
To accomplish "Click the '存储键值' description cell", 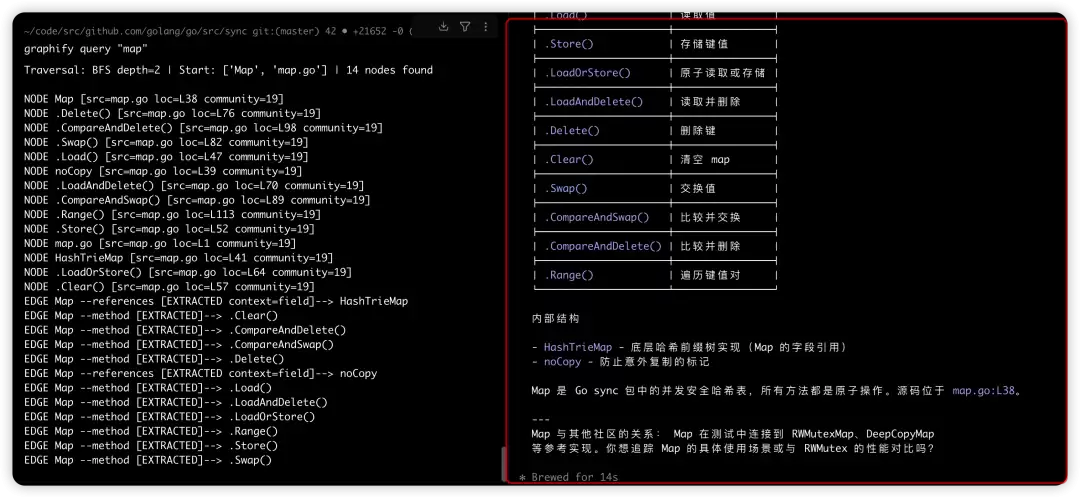I will point(704,44).
